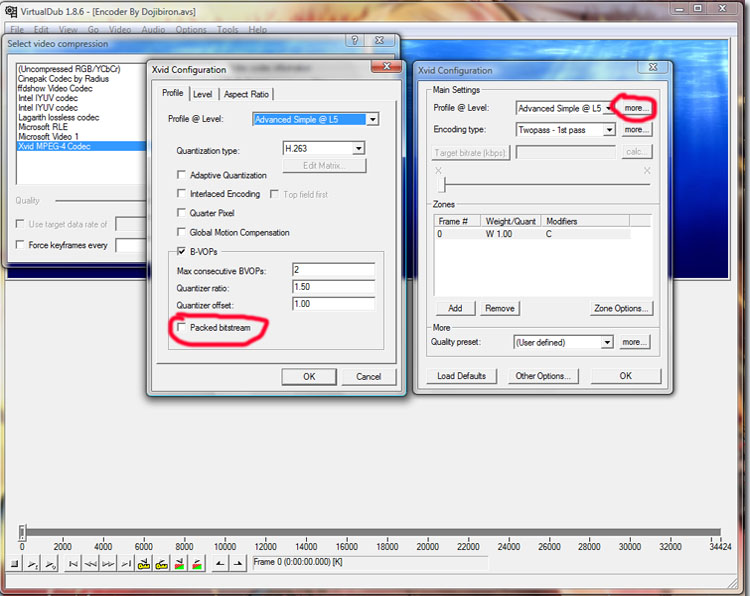Viewport: 750px width, 596px height.
Task: Open the Encoding type dropdown
Action: [609, 130]
